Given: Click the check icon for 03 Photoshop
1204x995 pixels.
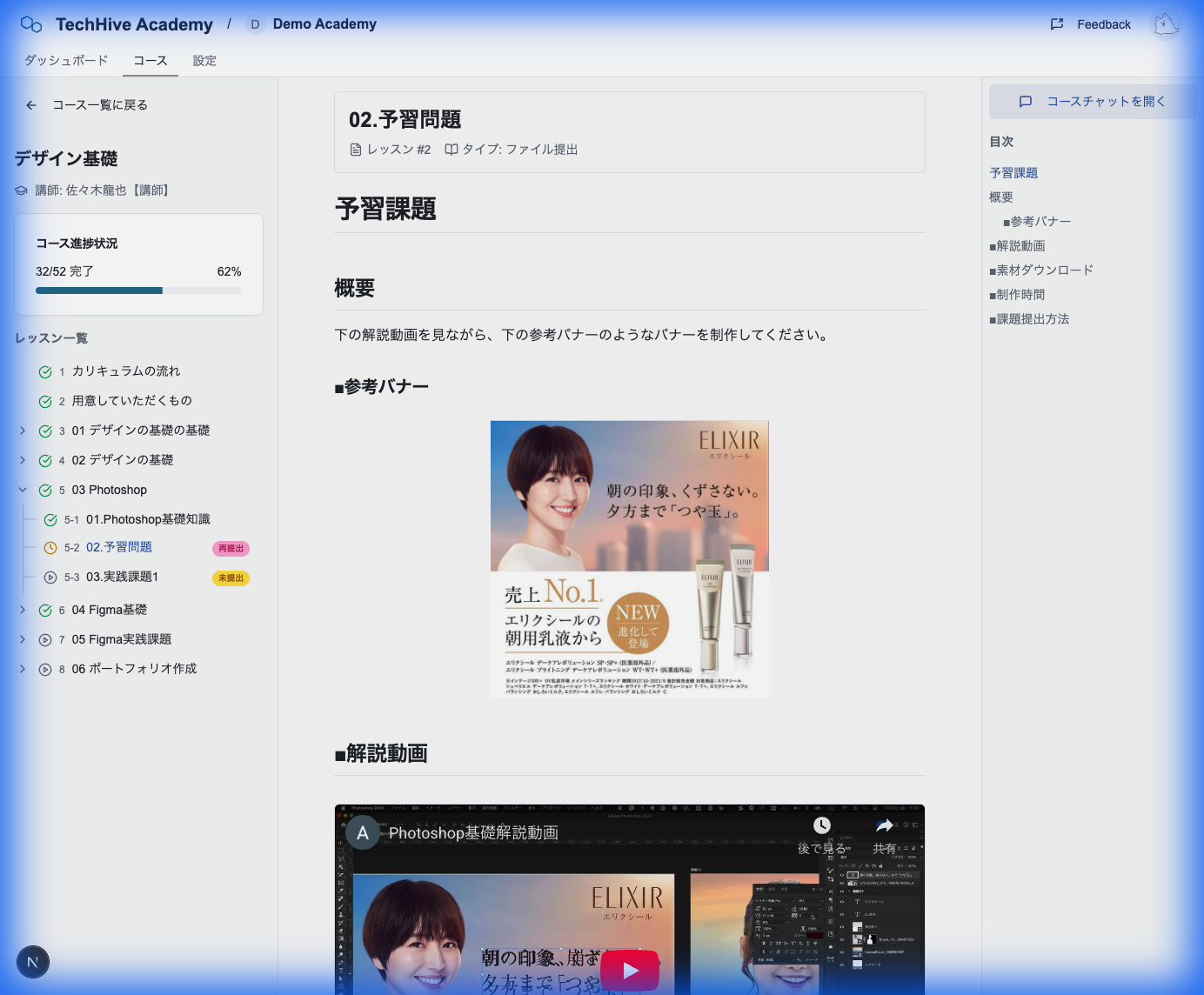Looking at the screenshot, I should pos(45,491).
